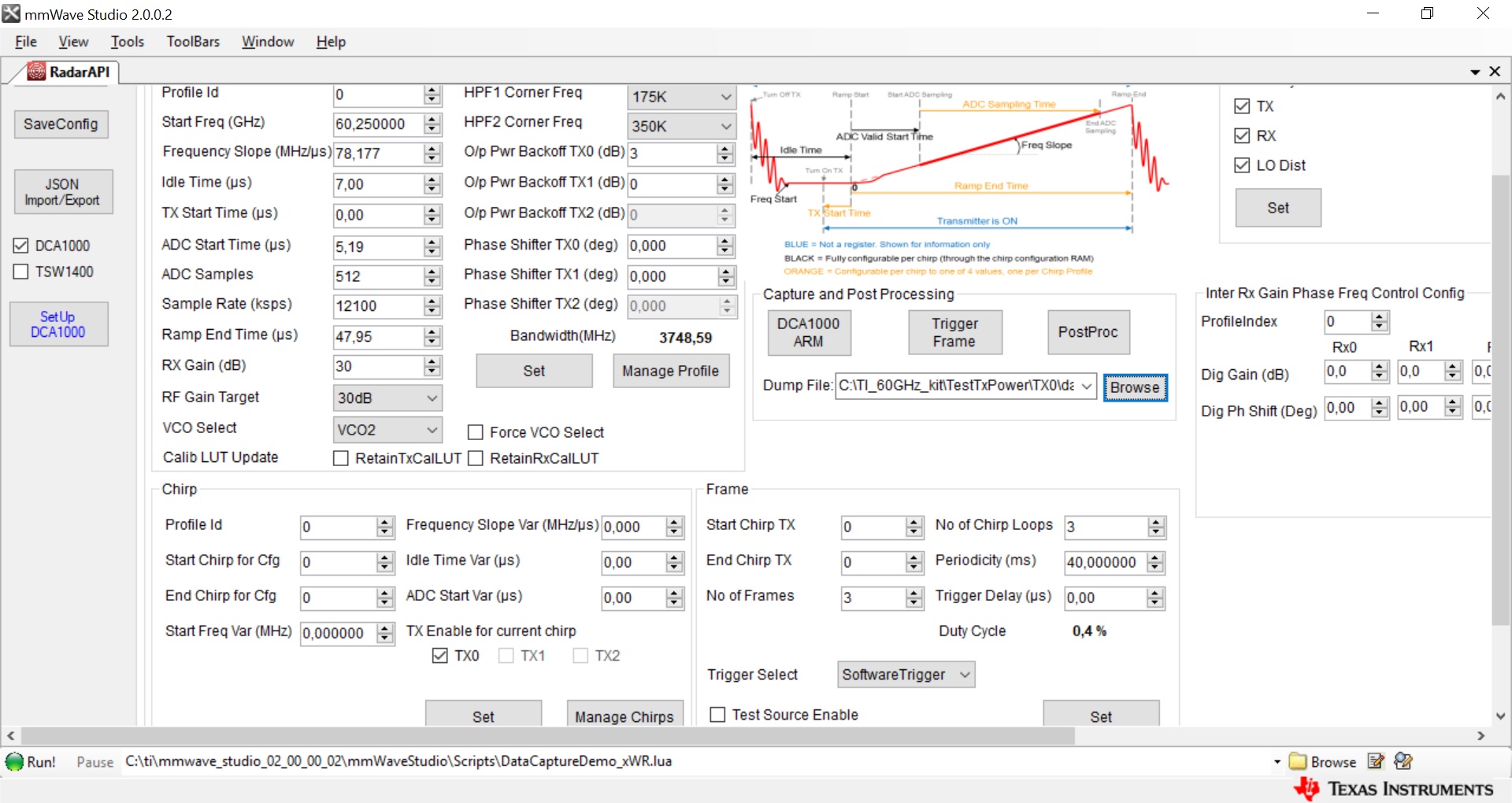Click the Frequency Slope value field
This screenshot has width=1512, height=803.
[x=379, y=154]
